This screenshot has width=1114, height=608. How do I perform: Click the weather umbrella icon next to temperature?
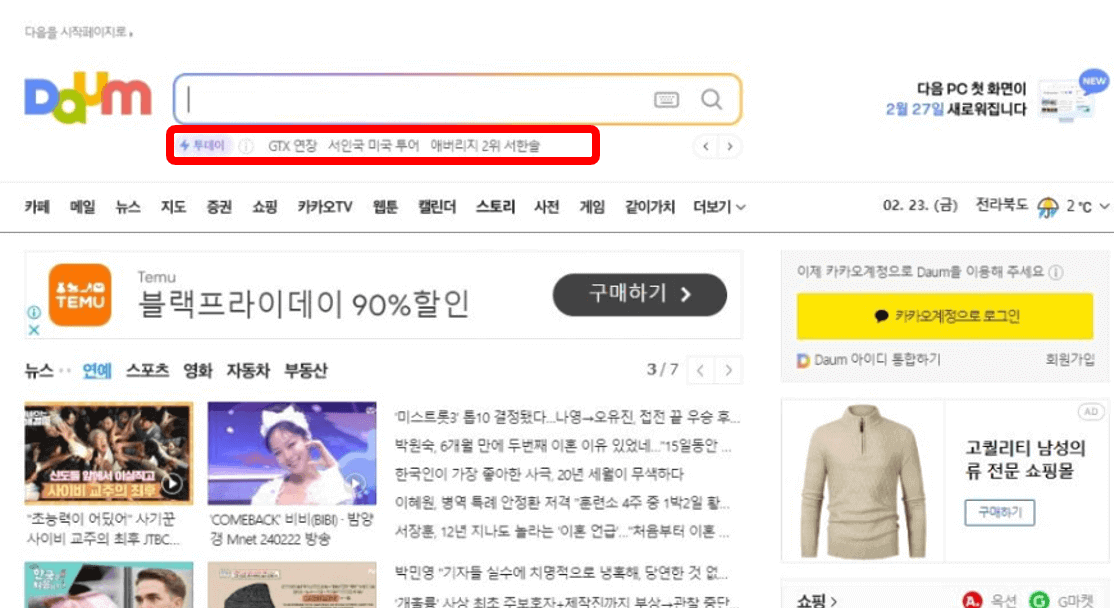coord(1048,207)
